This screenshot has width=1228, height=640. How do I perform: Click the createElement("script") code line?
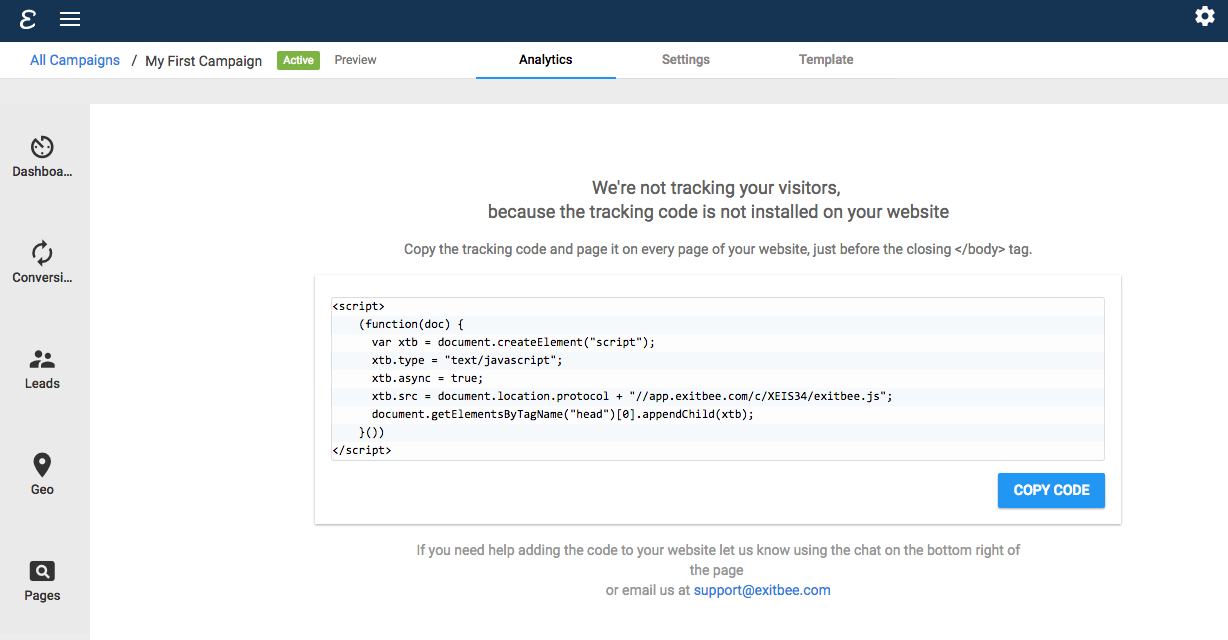tap(513, 342)
